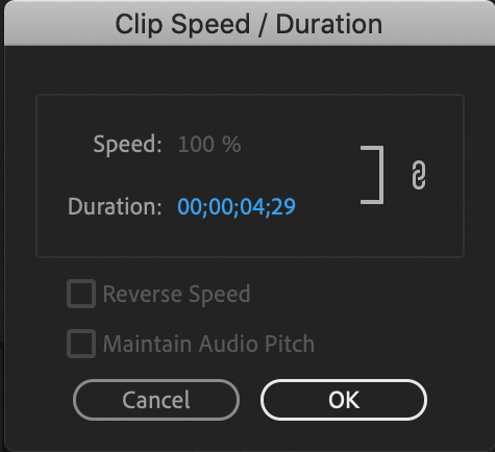The width and height of the screenshot is (495, 452).
Task: Click the Speed: label
Action: 128,145
